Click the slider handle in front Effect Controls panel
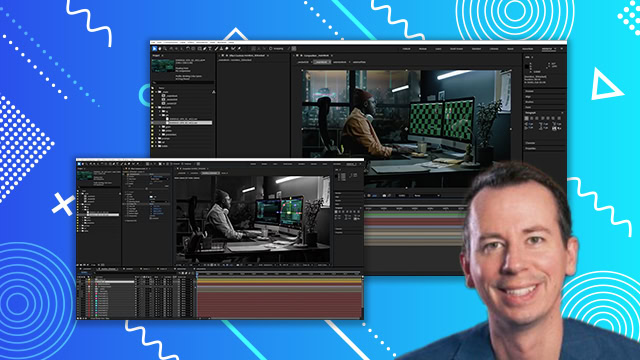This screenshot has width=640, height=360. point(147,189)
